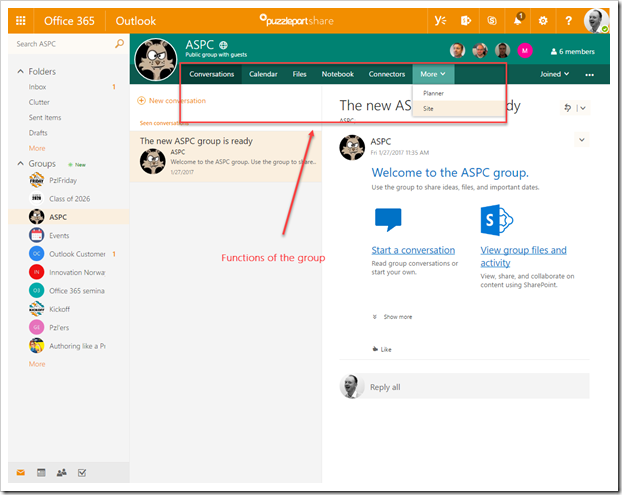This screenshot has height=495, width=622.
Task: Switch to Connectors tab
Action: 387,74
